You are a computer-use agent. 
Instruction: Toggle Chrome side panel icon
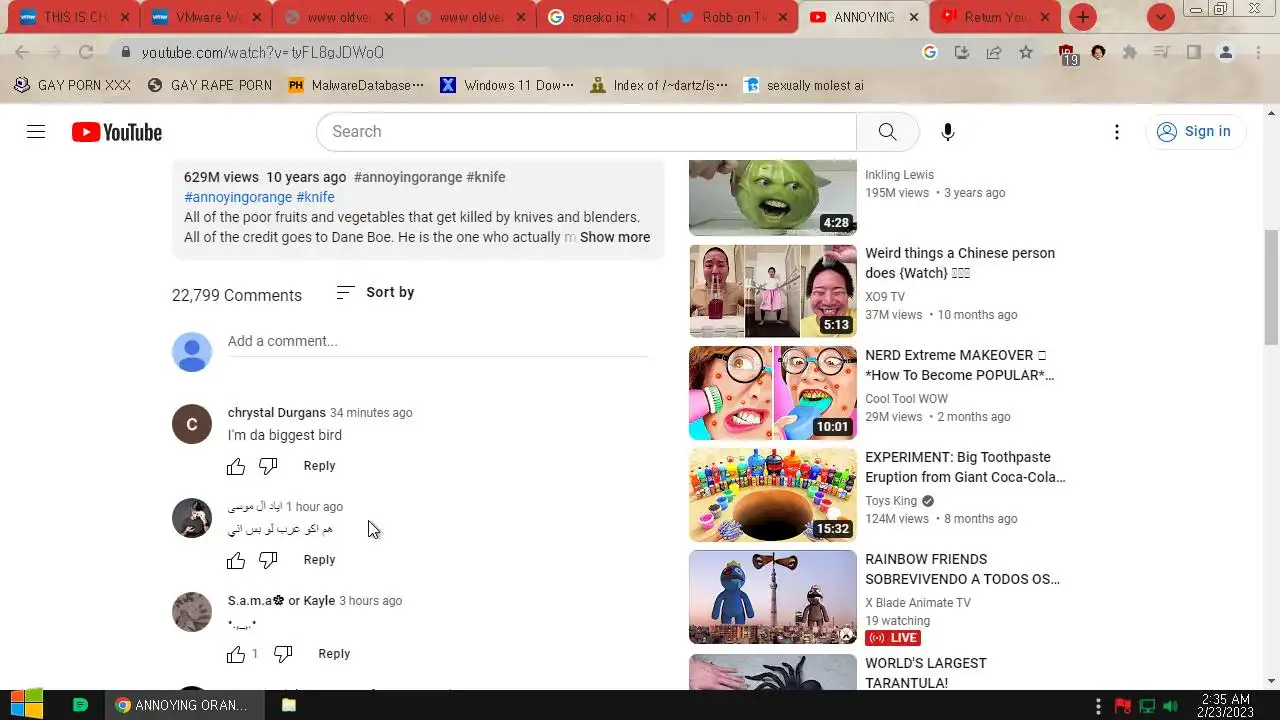point(1193,52)
